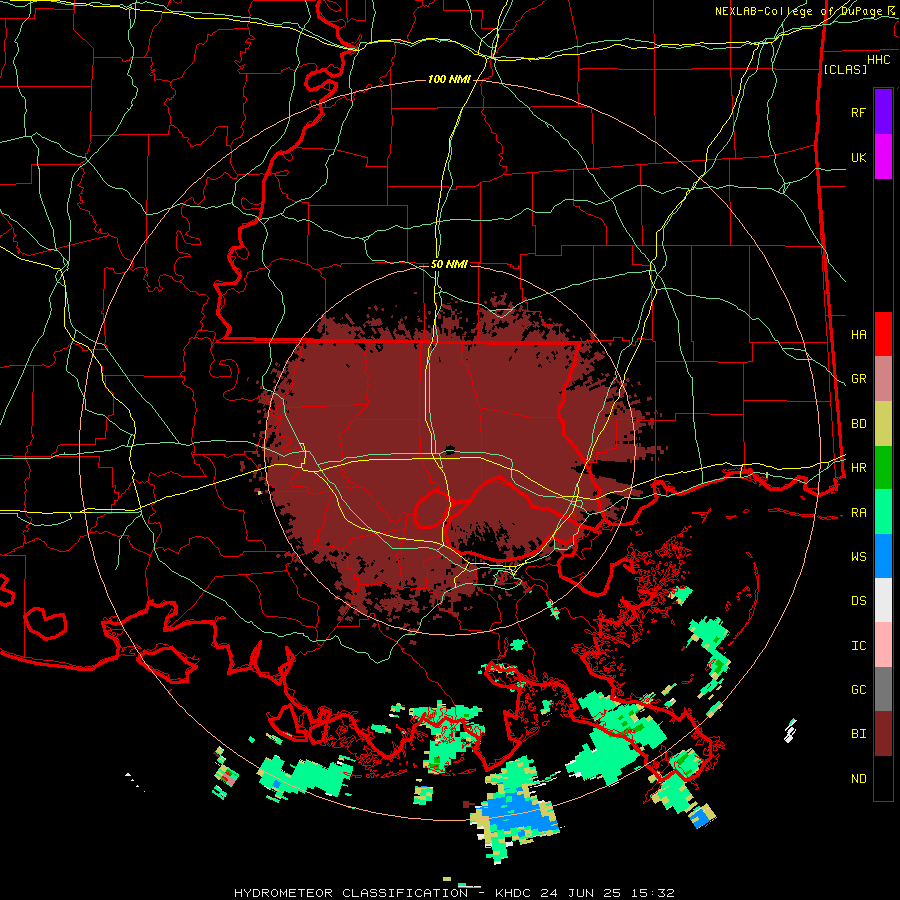The width and height of the screenshot is (900, 900).
Task: Click the GC gray legend swatch
Action: click(x=883, y=689)
